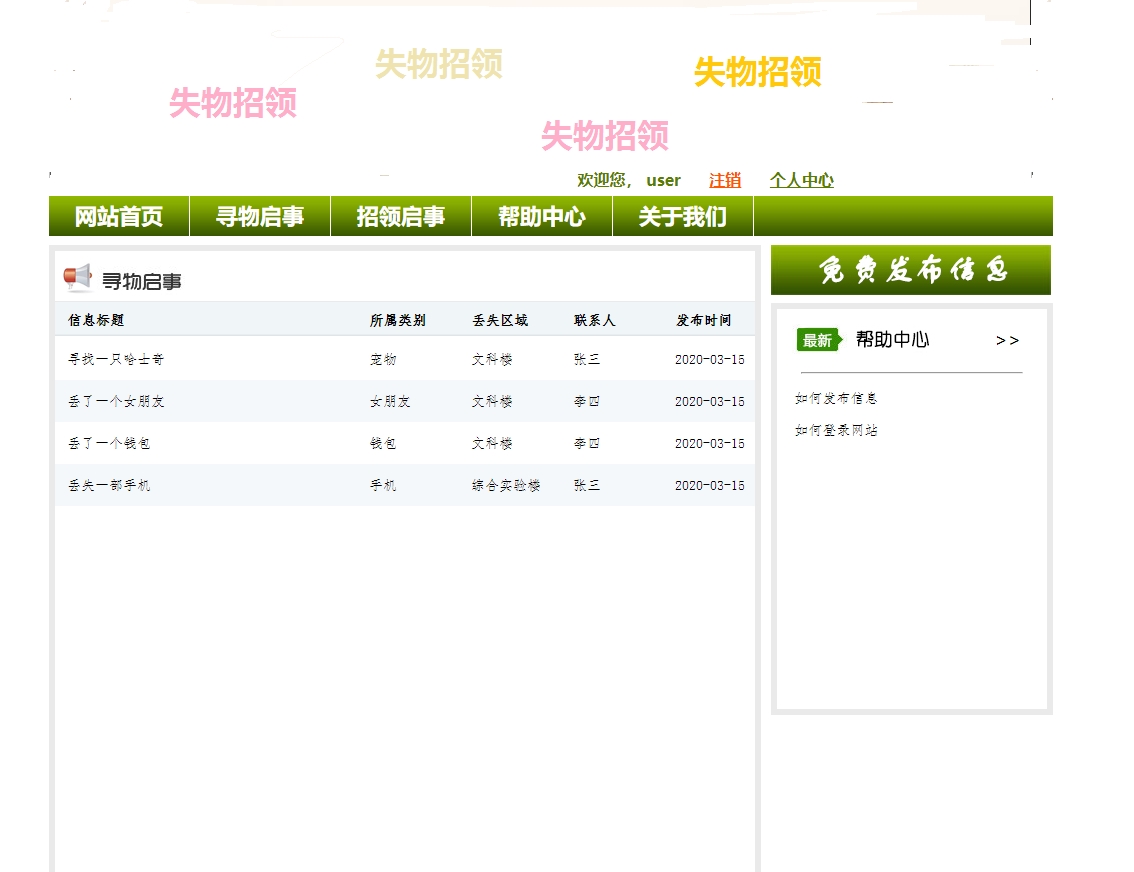Open the 网站首页 menu item
The height and width of the screenshot is (872, 1134).
pos(117,216)
